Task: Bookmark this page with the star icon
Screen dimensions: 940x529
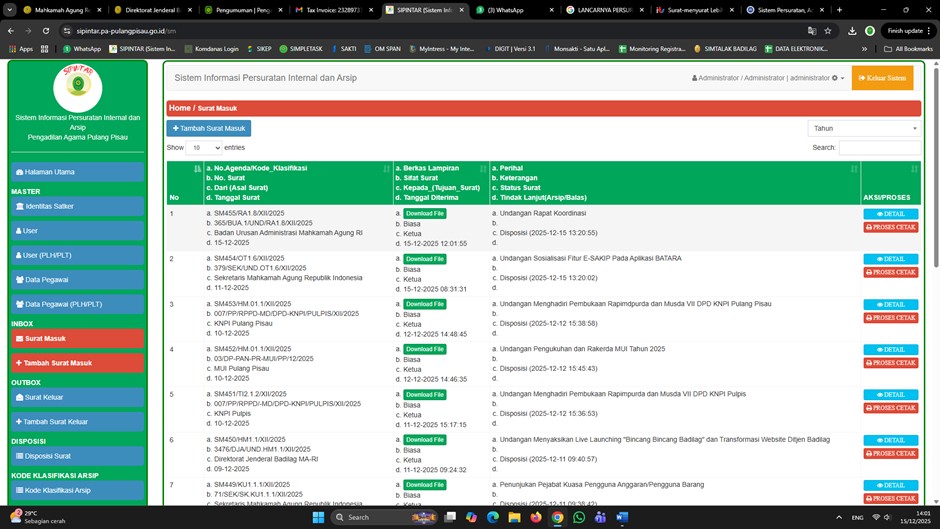Action: [827, 31]
